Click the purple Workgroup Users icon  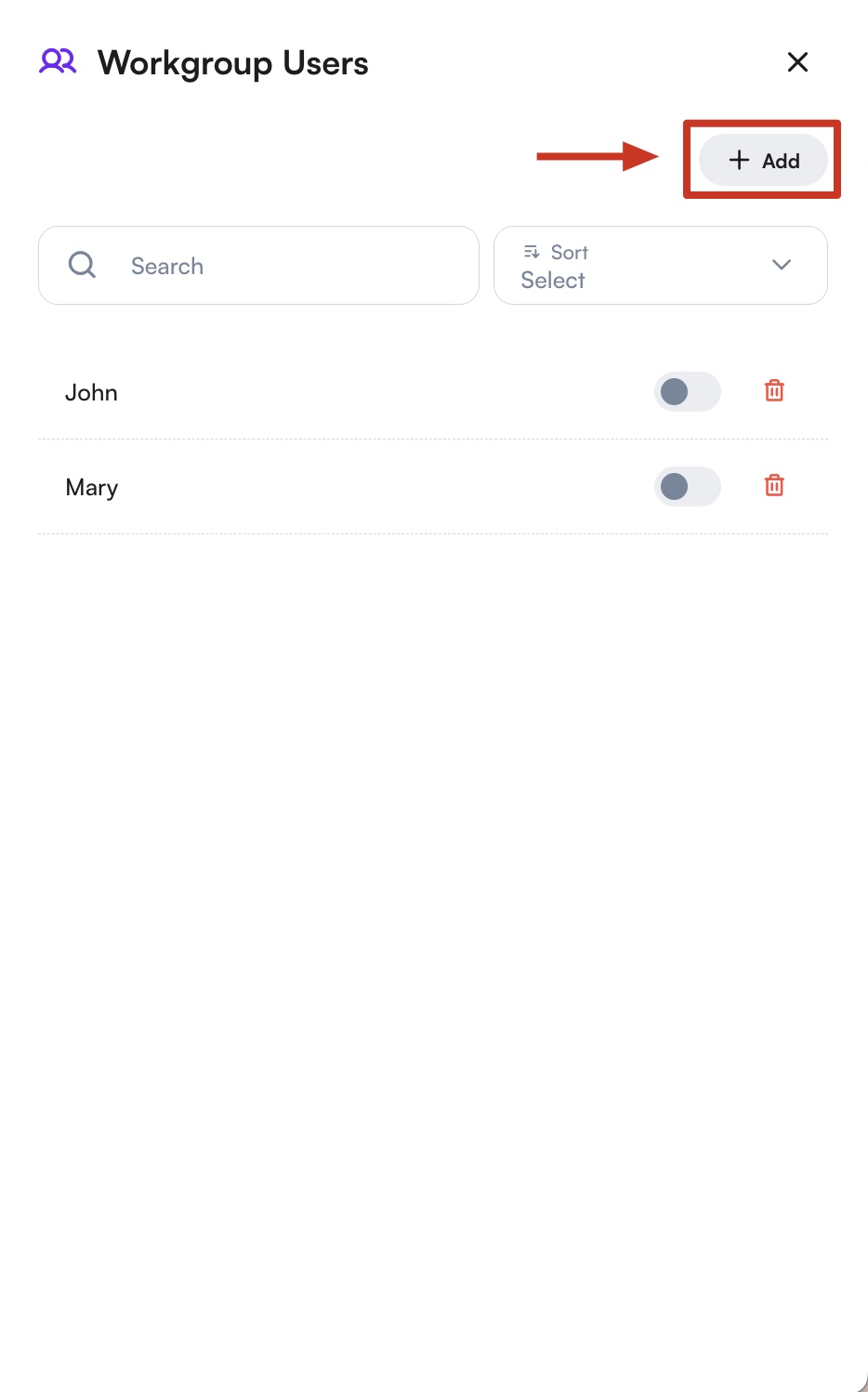pos(58,62)
